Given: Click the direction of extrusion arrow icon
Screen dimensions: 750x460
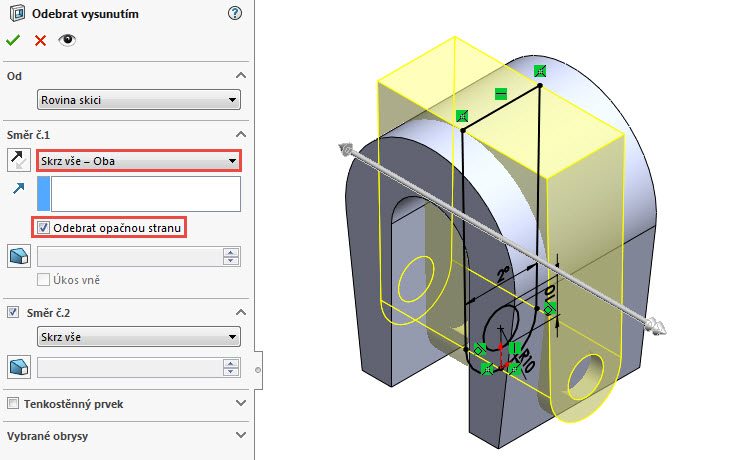Looking at the screenshot, I should tap(19, 188).
